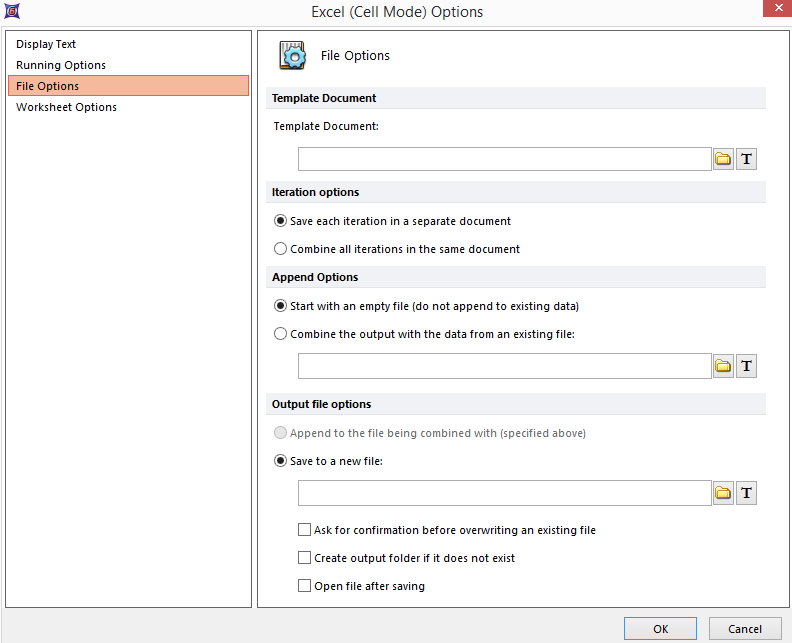Select Combine output with existing file data

(x=281, y=334)
